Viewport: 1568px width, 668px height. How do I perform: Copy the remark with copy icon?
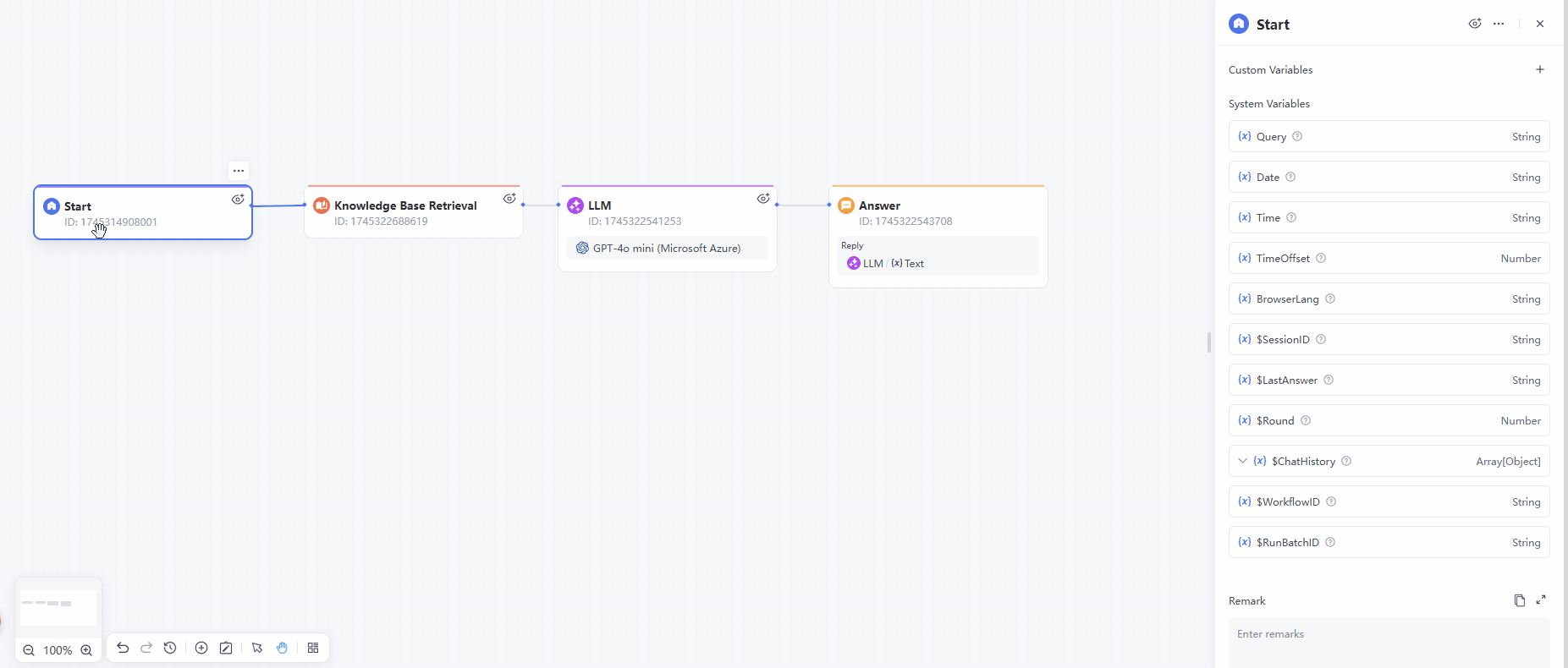(x=1519, y=600)
